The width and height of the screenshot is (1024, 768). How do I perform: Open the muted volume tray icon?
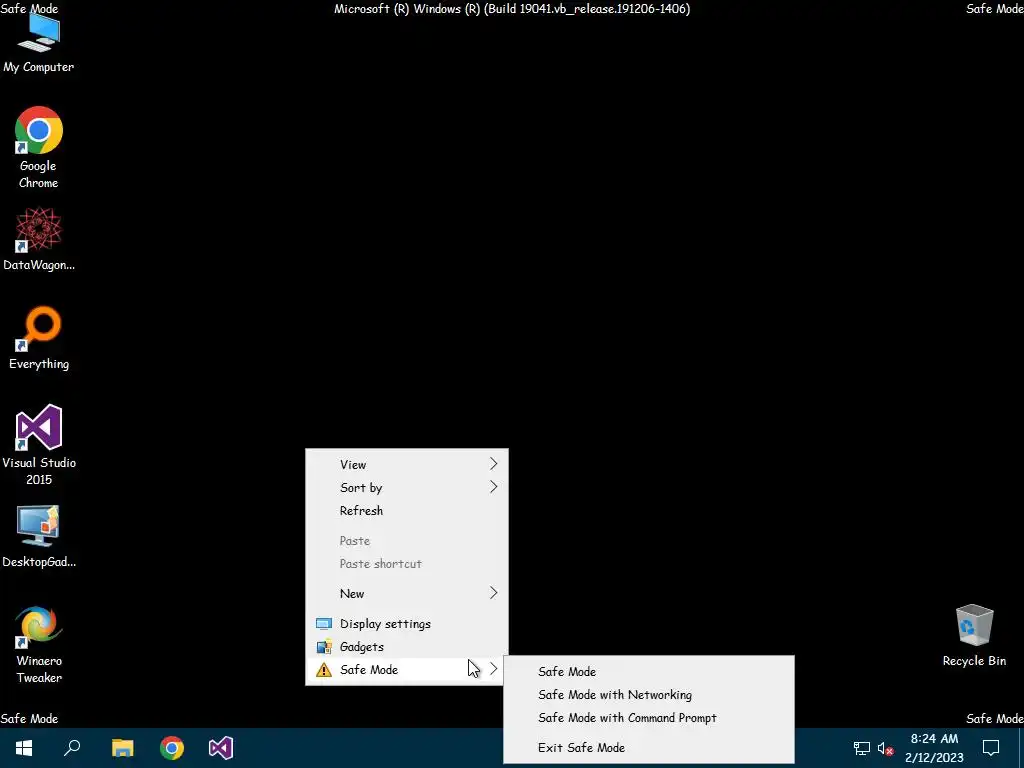click(x=885, y=748)
